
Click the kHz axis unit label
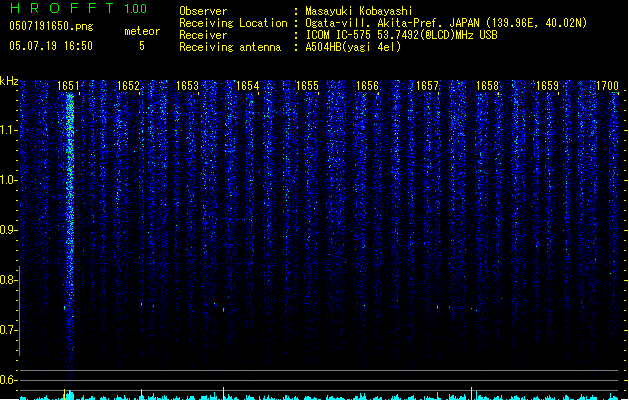pos(9,81)
